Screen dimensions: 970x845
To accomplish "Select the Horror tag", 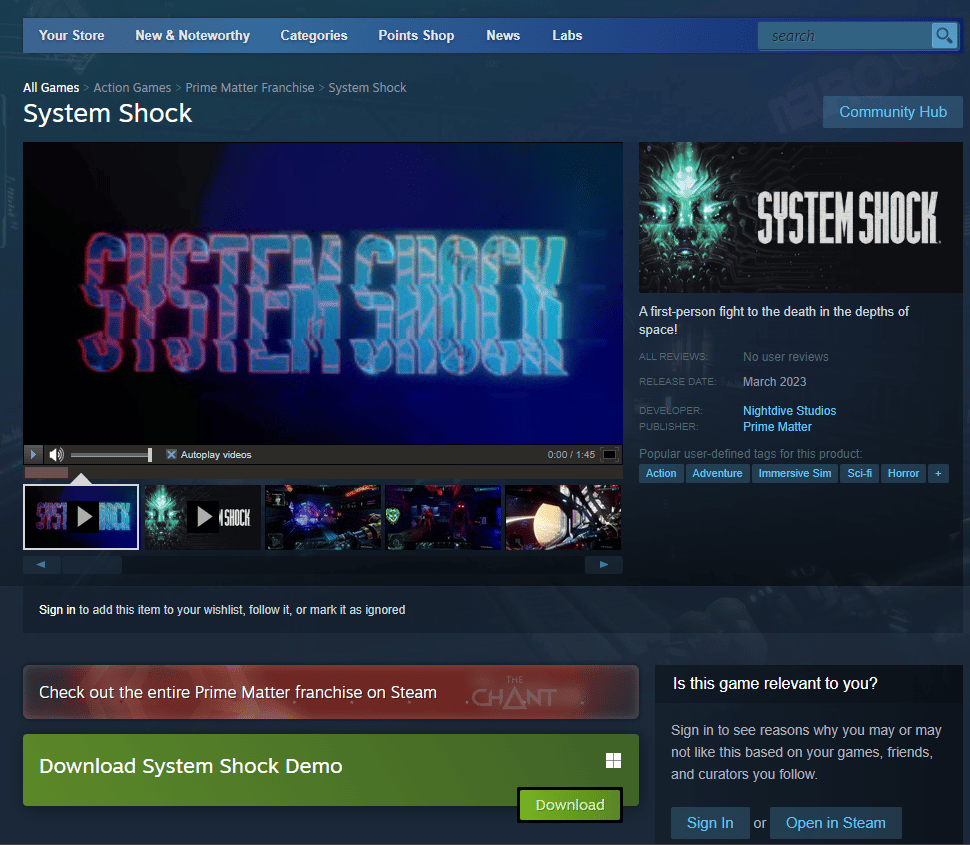I will point(903,473).
